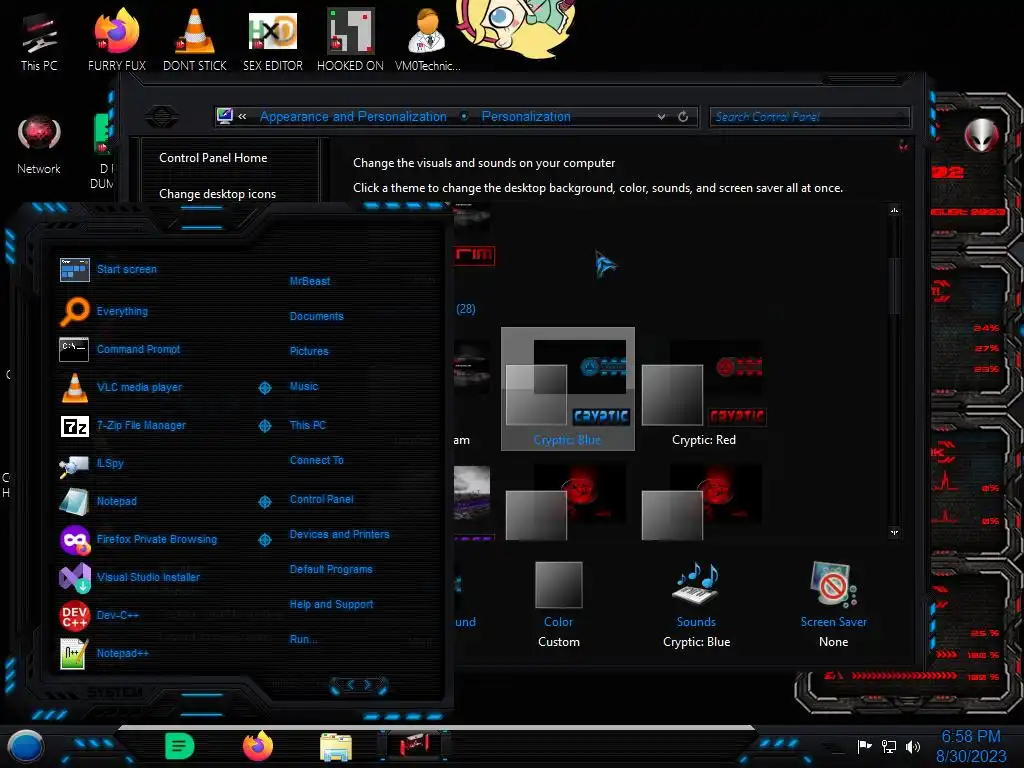Click Search Control Panel field
Image resolution: width=1024 pixels, height=768 pixels.
809,117
